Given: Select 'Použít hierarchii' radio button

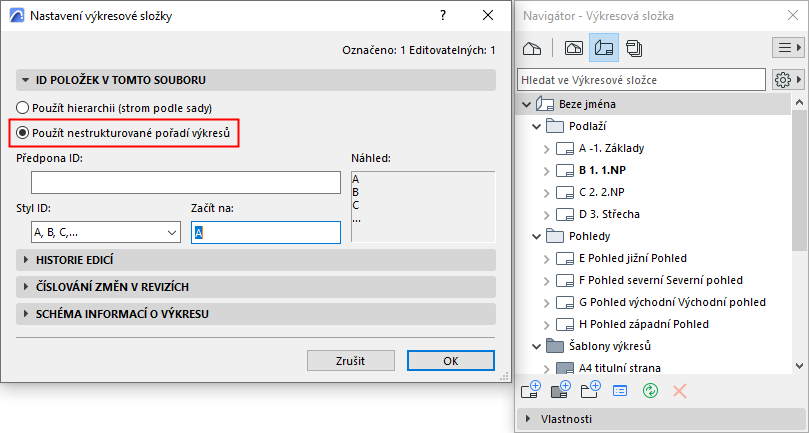Looking at the screenshot, I should (23, 108).
